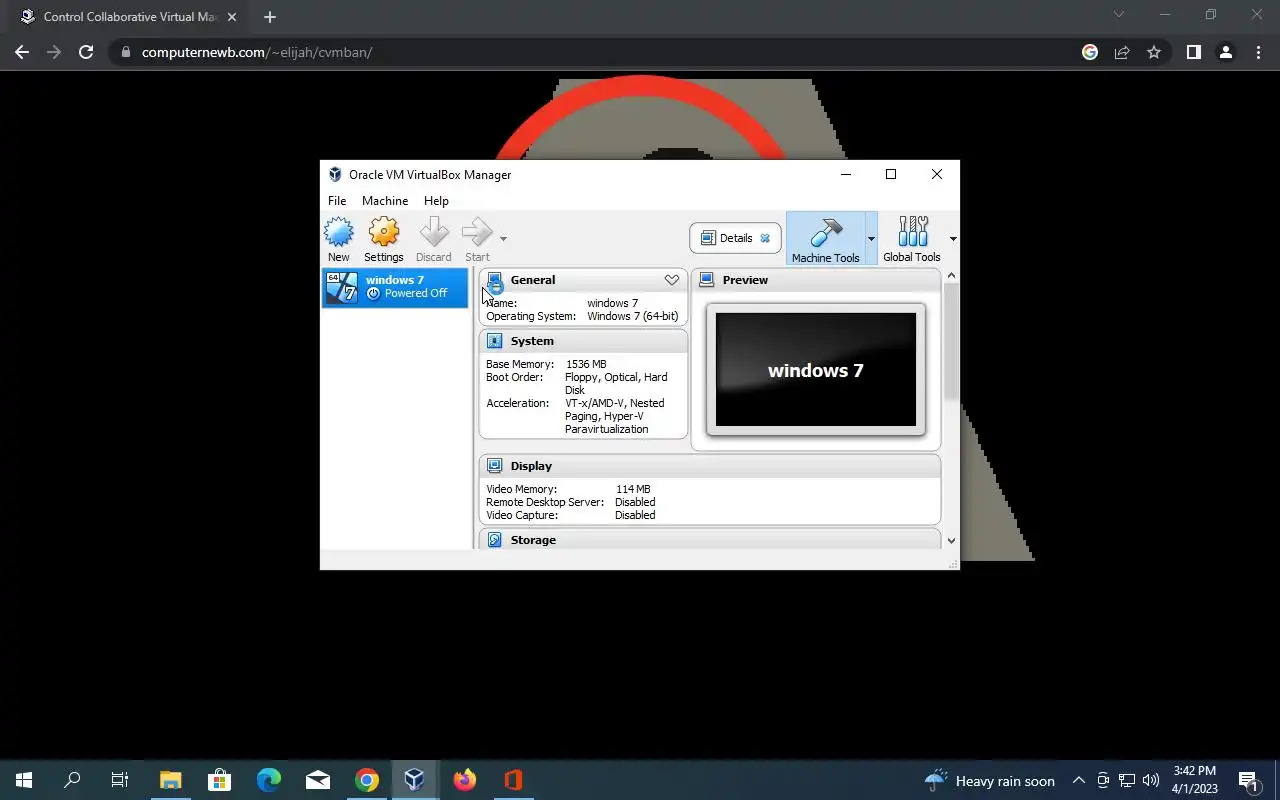Click the Display section header title
The image size is (1280, 800).
pyautogui.click(x=531, y=466)
